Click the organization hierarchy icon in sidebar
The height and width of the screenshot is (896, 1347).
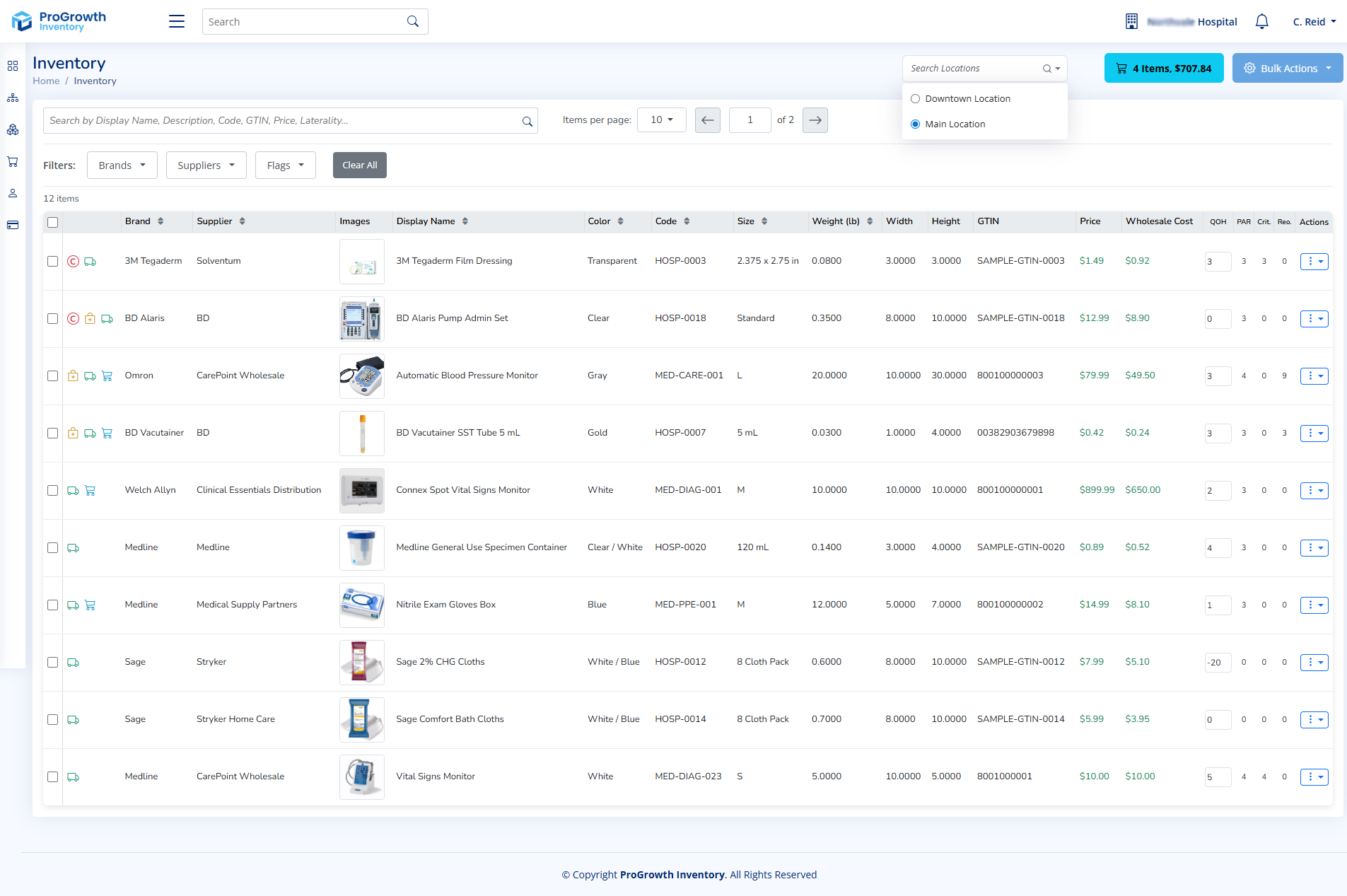click(13, 98)
